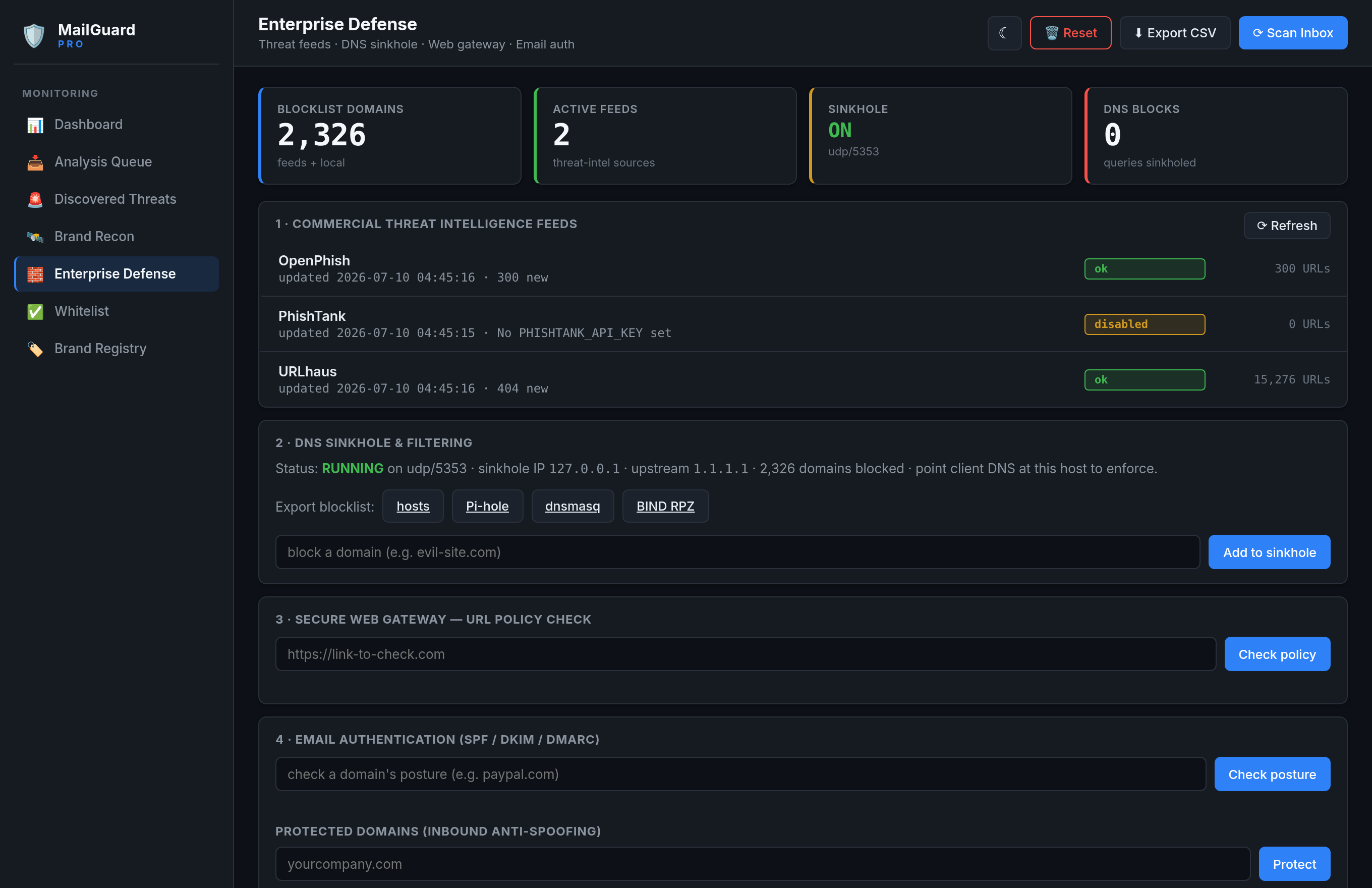Focus the domain posture check input

point(741,774)
